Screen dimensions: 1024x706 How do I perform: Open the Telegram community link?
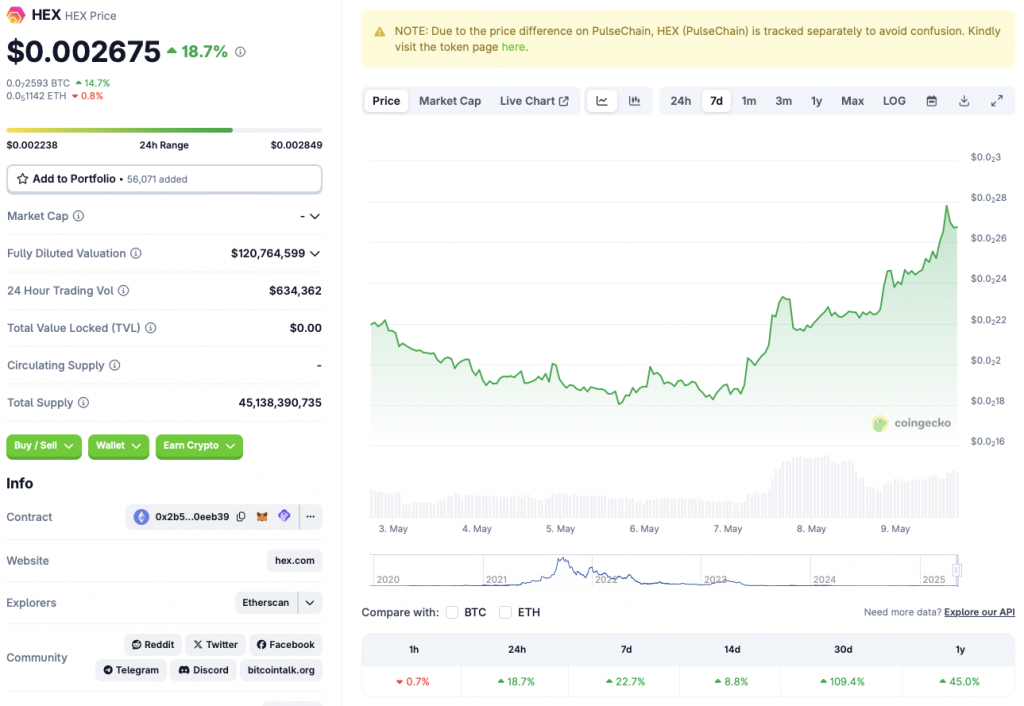pos(131,670)
